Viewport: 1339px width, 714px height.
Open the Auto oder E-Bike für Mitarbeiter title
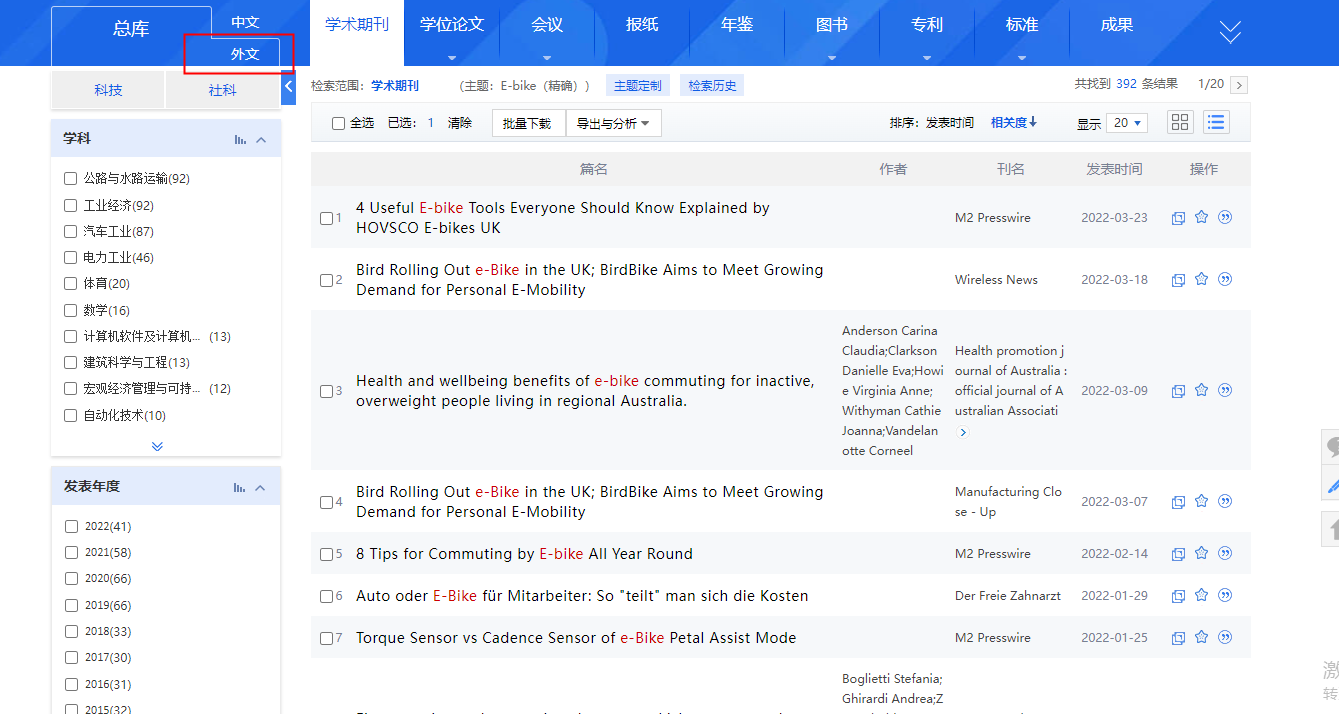click(582, 596)
